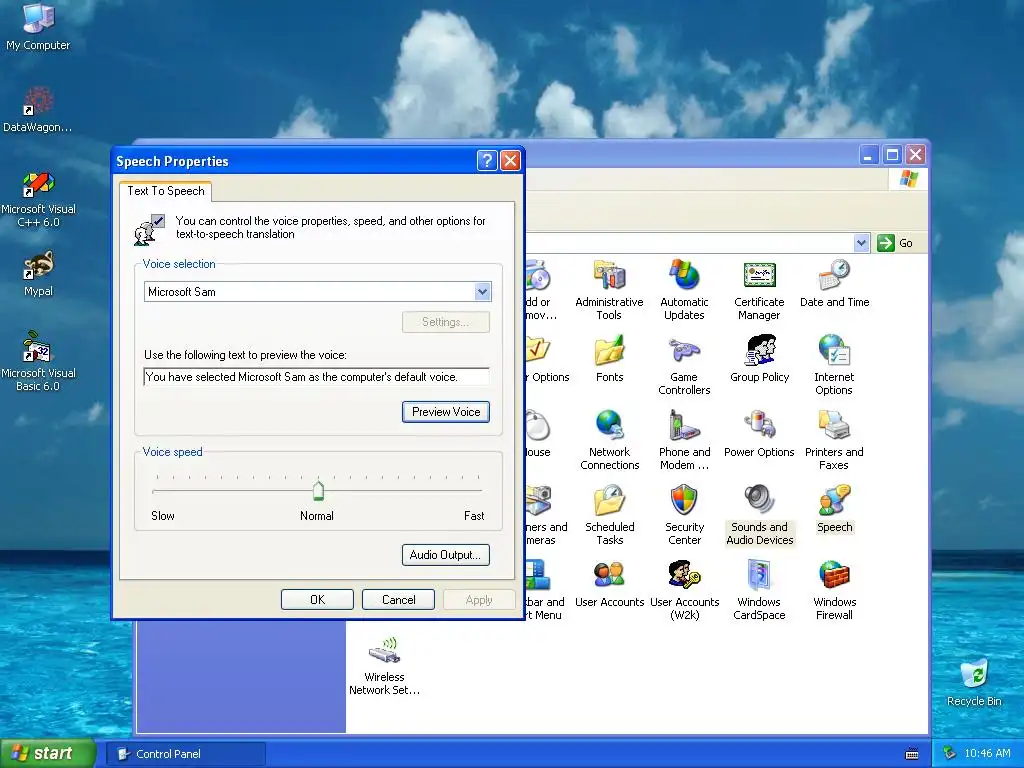This screenshot has height=768, width=1024.
Task: Open Printers and Faxes icon
Action: point(834,440)
